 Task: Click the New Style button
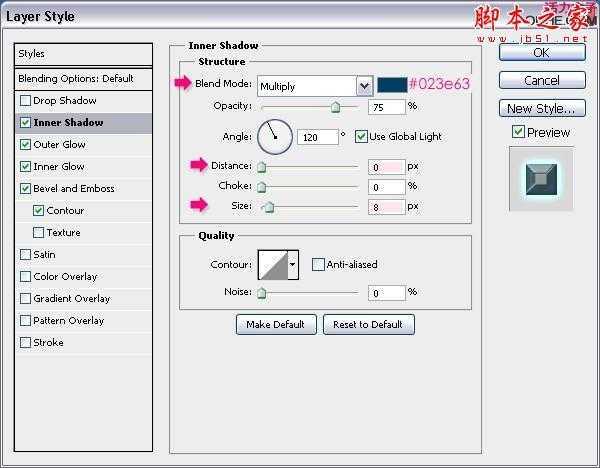(x=541, y=108)
